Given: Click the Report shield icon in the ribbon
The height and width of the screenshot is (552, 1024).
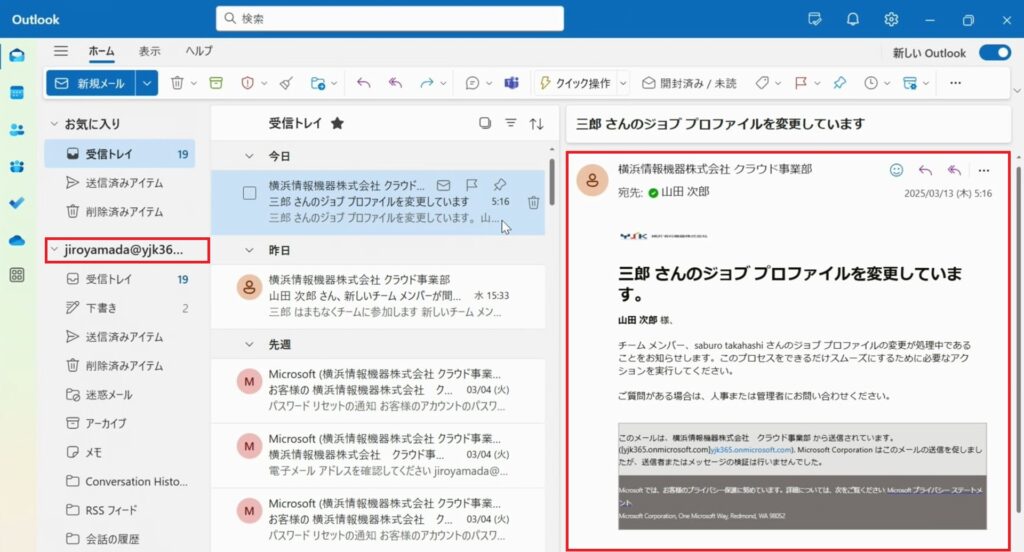Looking at the screenshot, I should (x=248, y=83).
